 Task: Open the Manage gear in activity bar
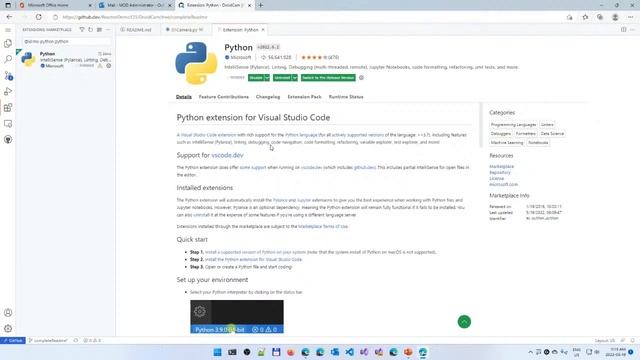click(8, 329)
